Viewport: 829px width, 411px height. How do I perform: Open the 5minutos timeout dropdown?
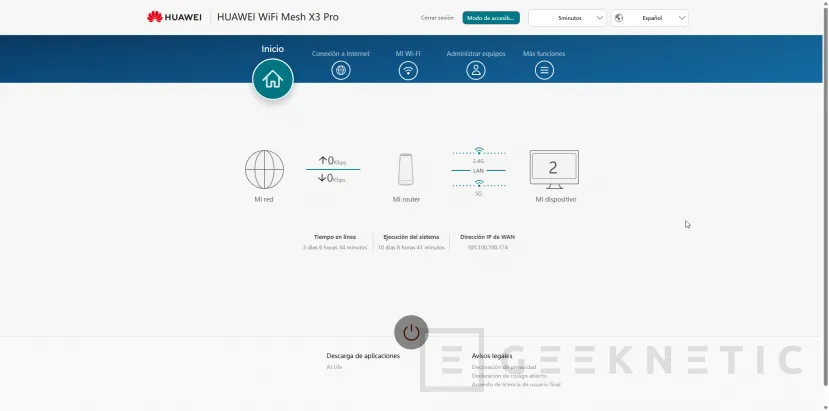point(567,17)
